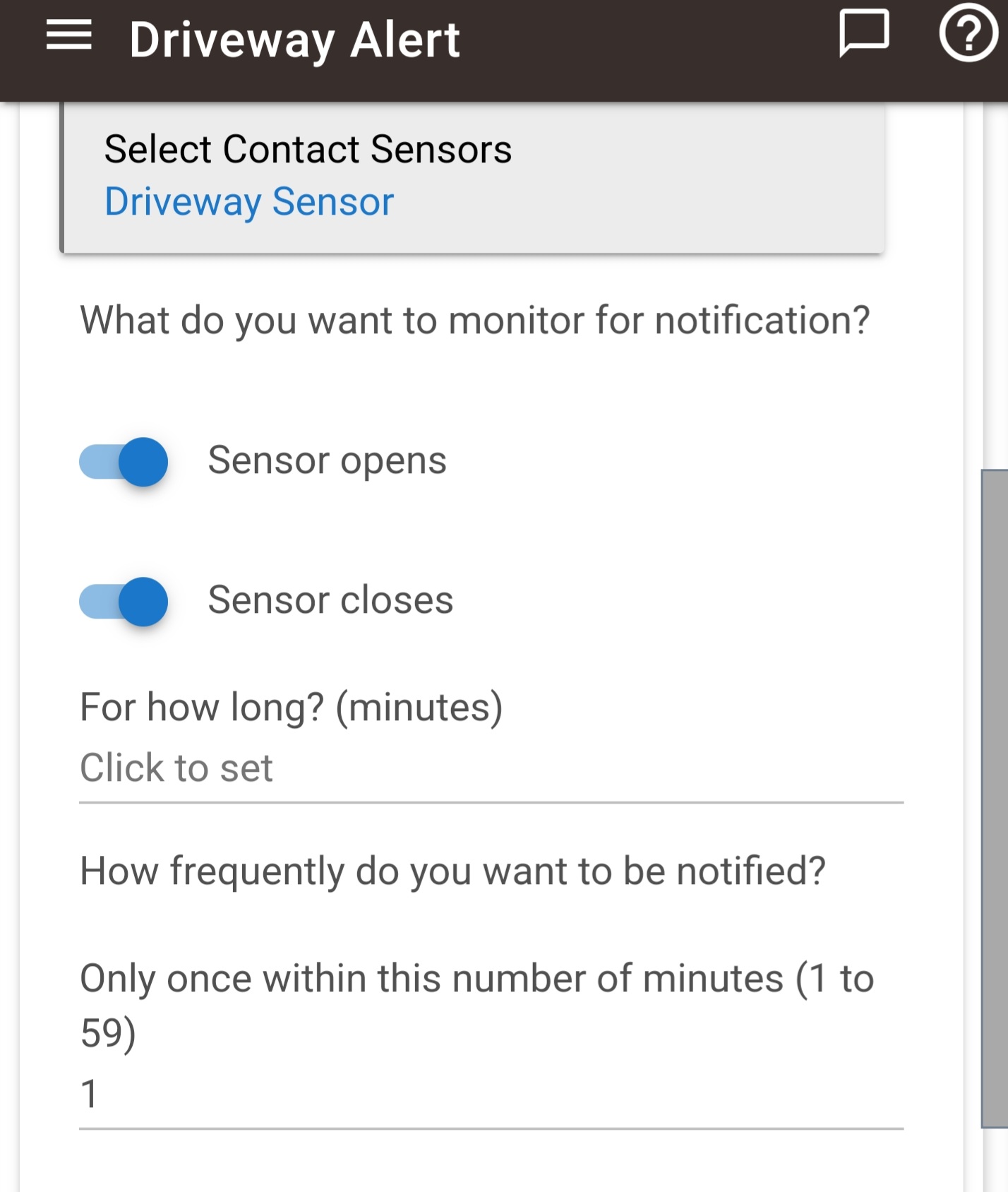Click 'What do you want to monitor' heading
The height and width of the screenshot is (1192, 1008).
[x=475, y=321]
